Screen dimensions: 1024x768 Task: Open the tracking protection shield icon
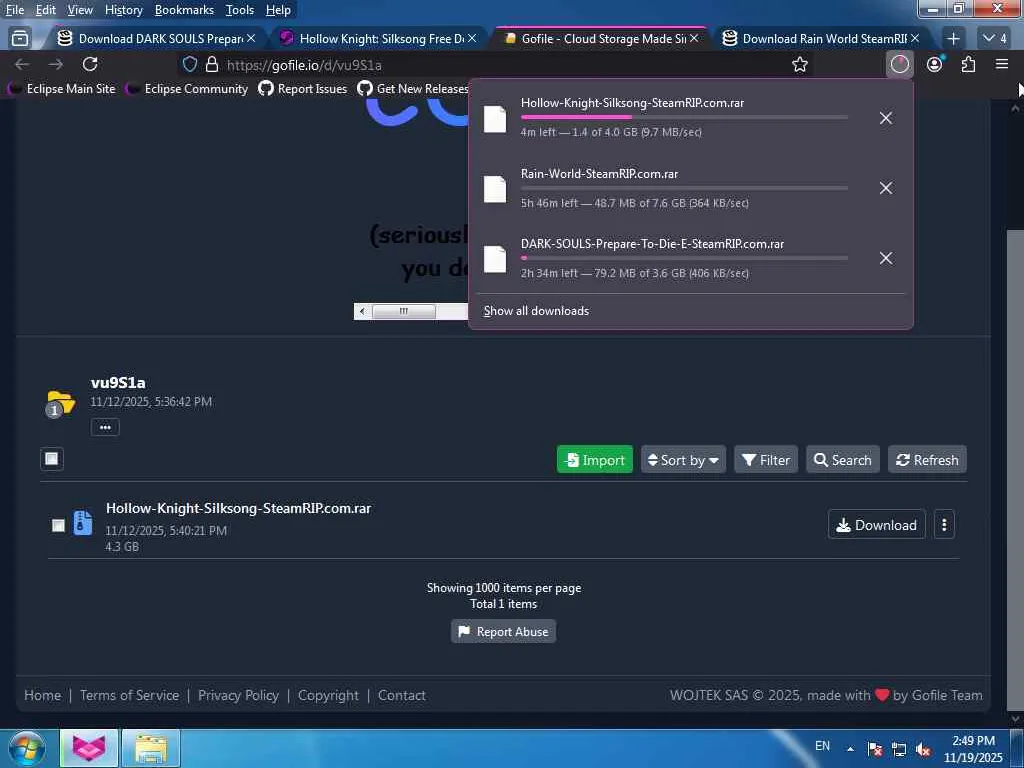pyautogui.click(x=189, y=65)
